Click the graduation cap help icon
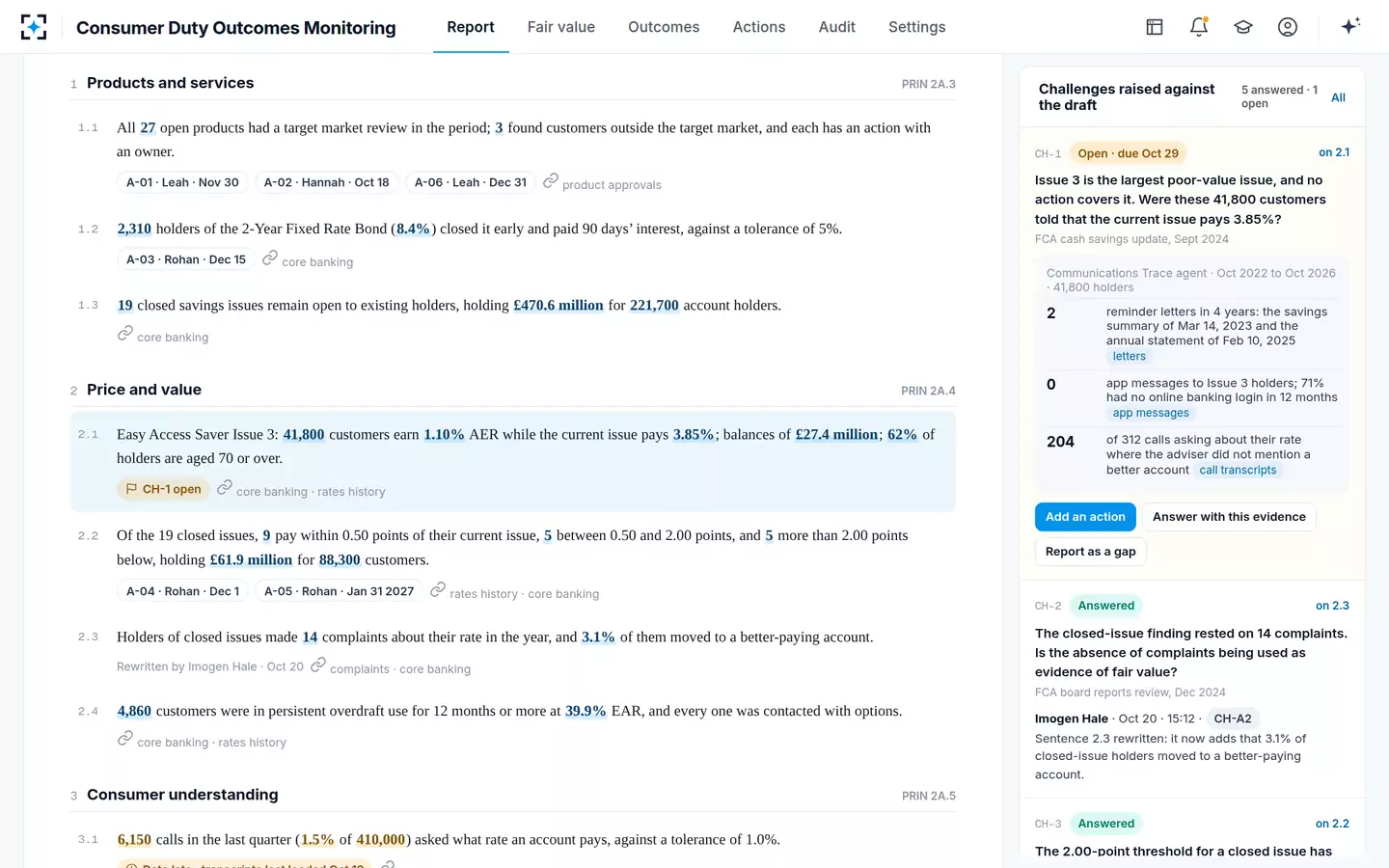The height and width of the screenshot is (868, 1389). click(1243, 27)
